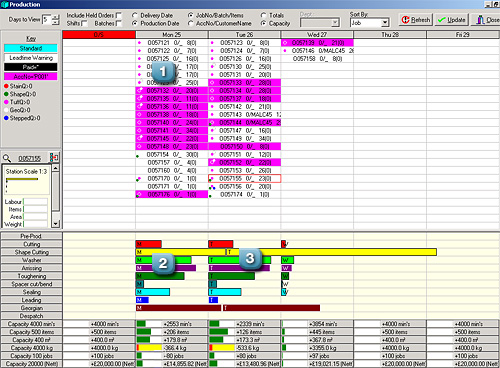Select job 0057121 on Monday
Viewport: 500px width, 368px height.
tap(172, 43)
